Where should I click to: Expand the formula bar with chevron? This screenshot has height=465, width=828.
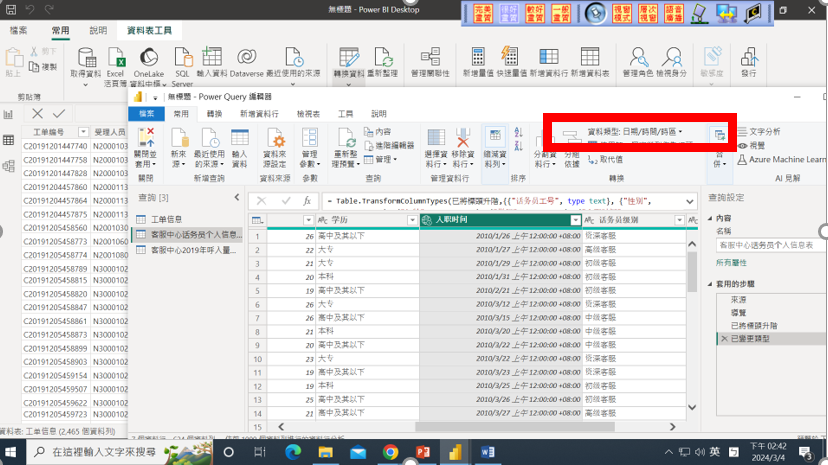690,201
